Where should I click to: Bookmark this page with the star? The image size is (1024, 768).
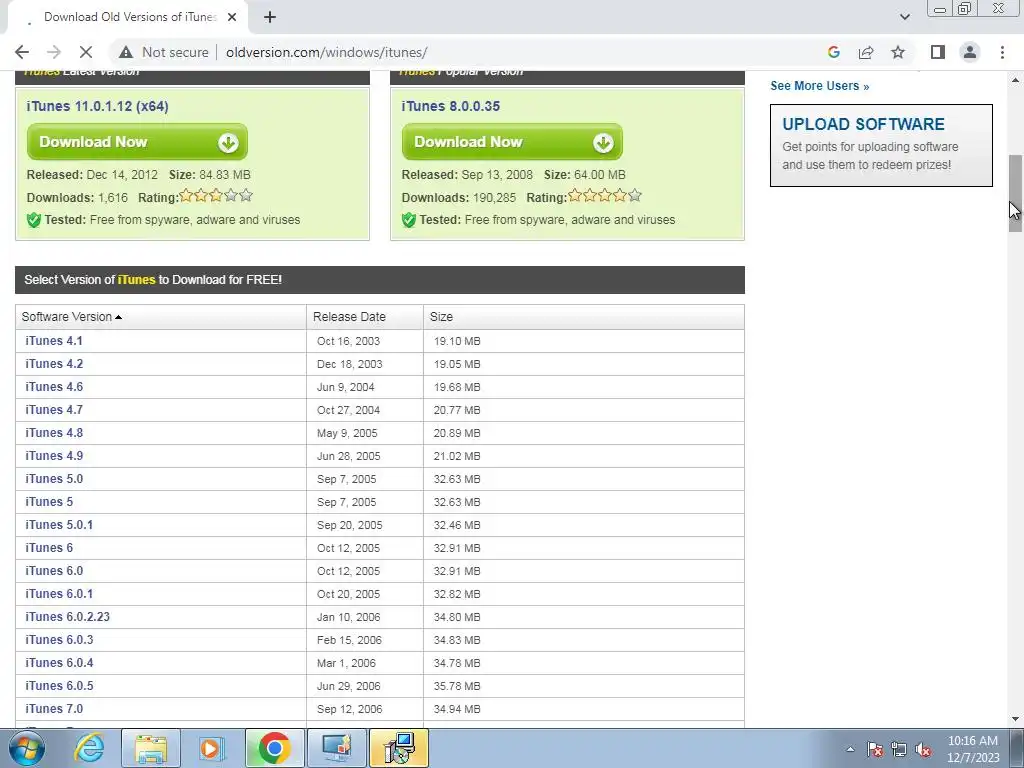(x=898, y=52)
